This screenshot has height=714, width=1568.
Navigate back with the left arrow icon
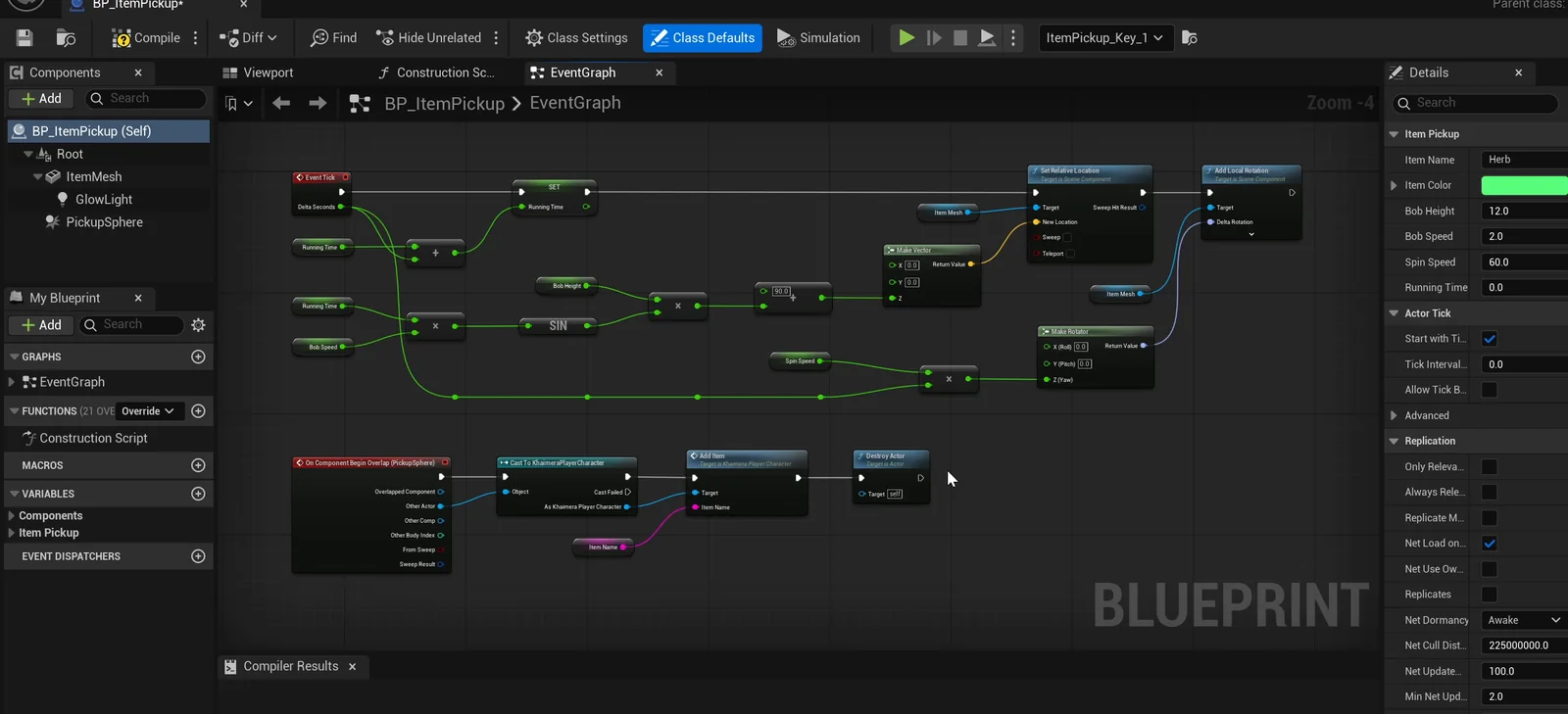[281, 103]
